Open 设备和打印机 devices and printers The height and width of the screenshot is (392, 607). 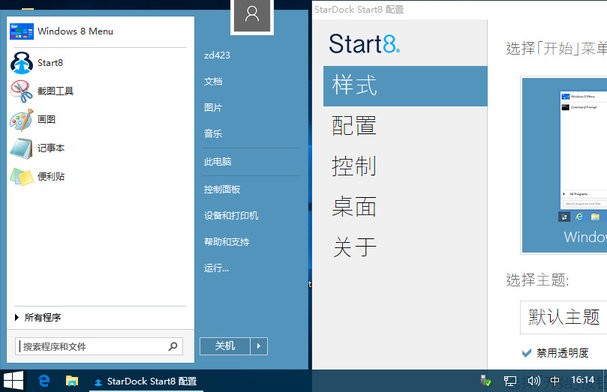point(231,216)
